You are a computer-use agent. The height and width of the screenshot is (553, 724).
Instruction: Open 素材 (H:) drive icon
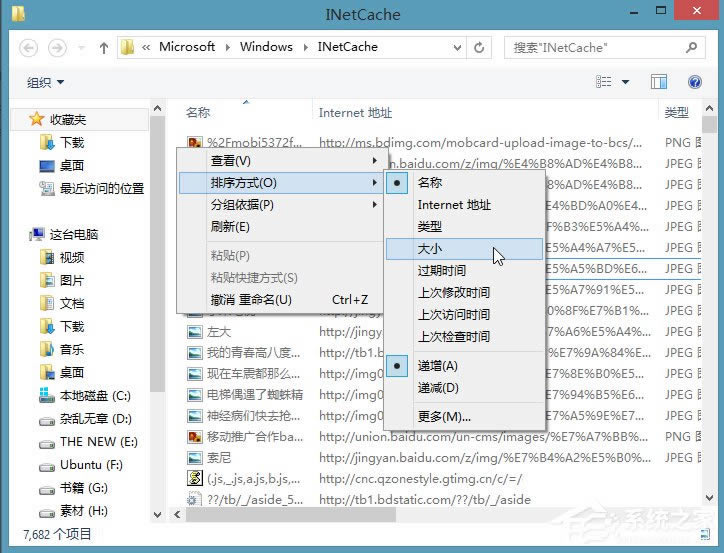pos(47,512)
